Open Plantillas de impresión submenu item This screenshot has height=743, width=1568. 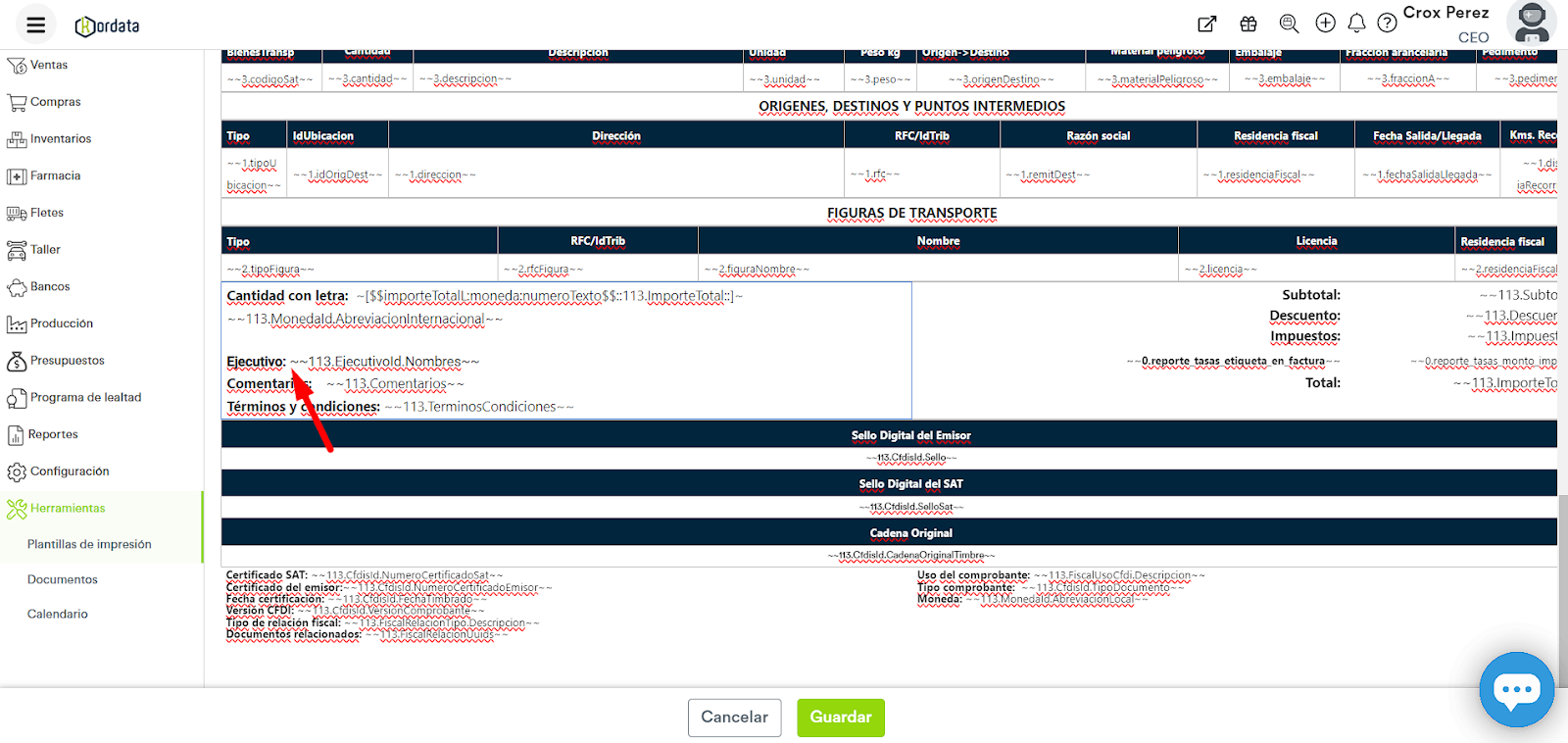(89, 544)
